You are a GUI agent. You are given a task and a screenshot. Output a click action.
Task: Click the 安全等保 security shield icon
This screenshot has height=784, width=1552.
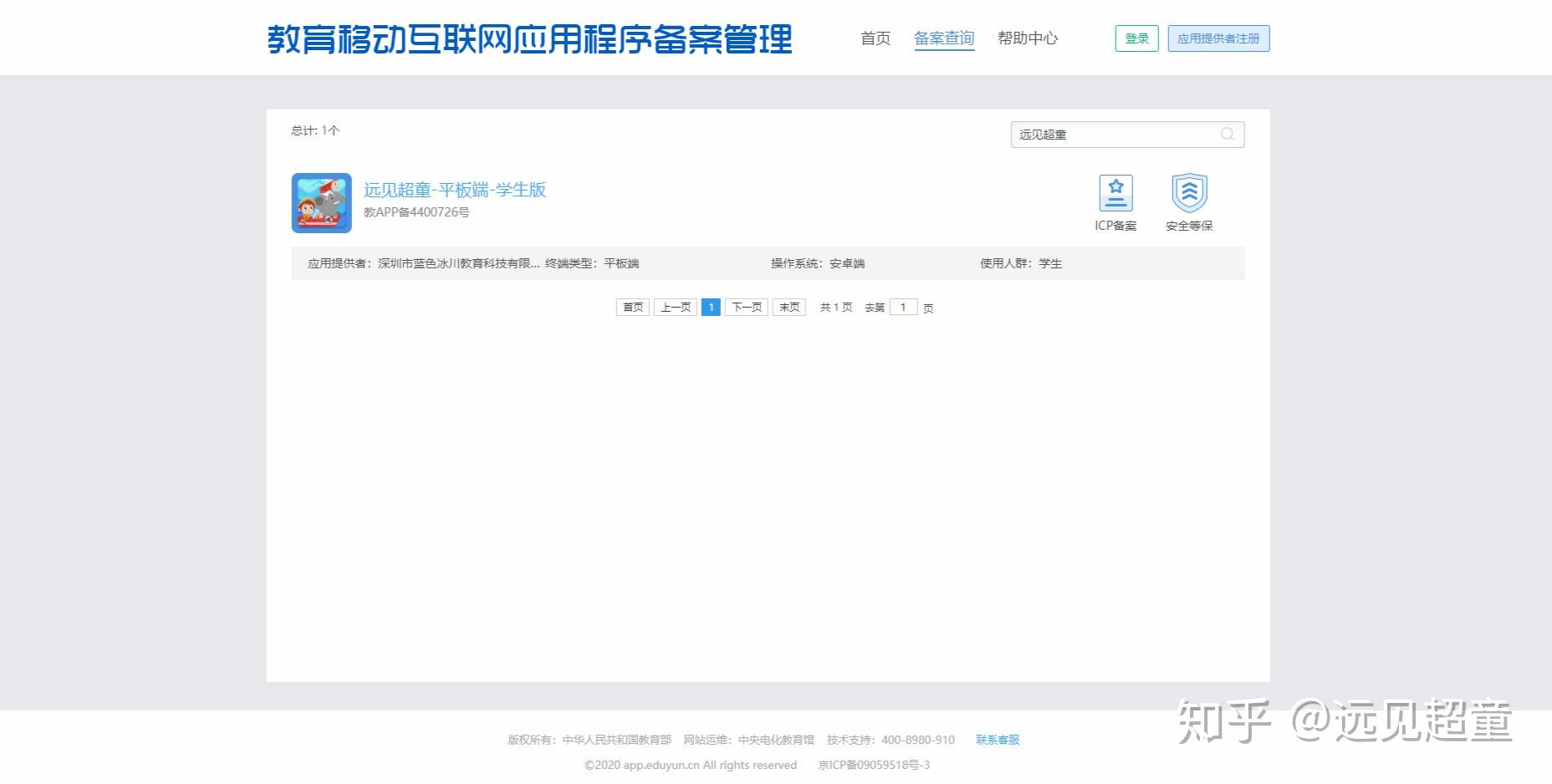[x=1189, y=194]
